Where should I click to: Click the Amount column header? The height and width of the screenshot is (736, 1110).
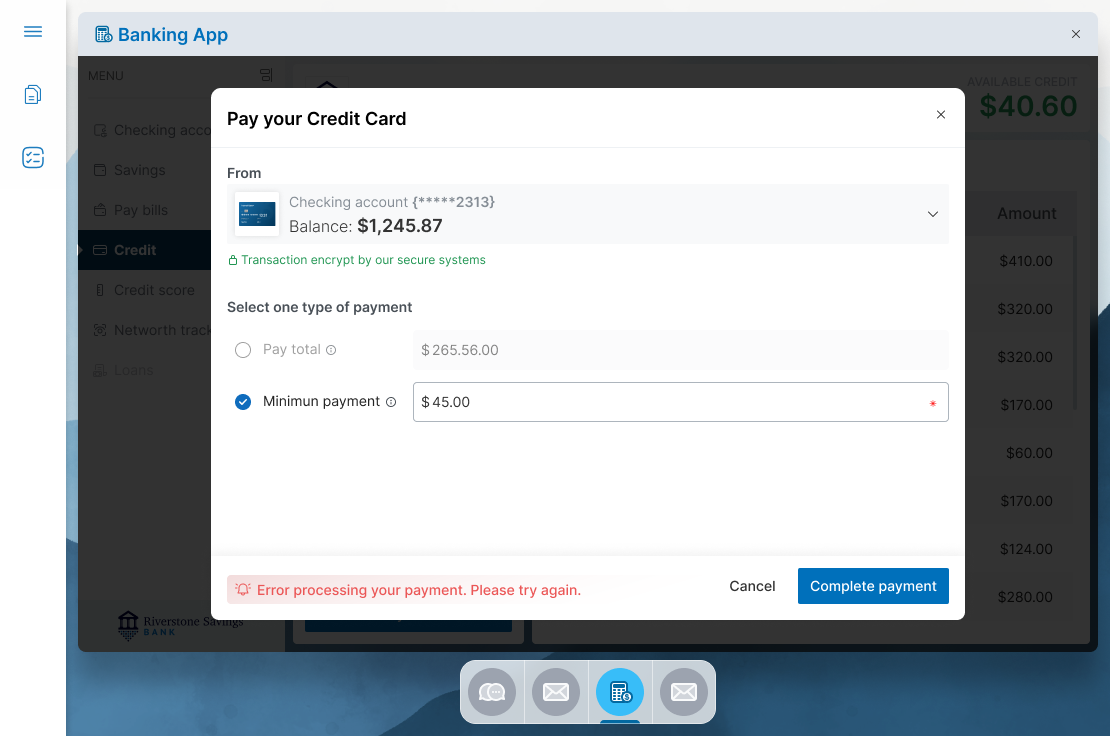[1026, 214]
